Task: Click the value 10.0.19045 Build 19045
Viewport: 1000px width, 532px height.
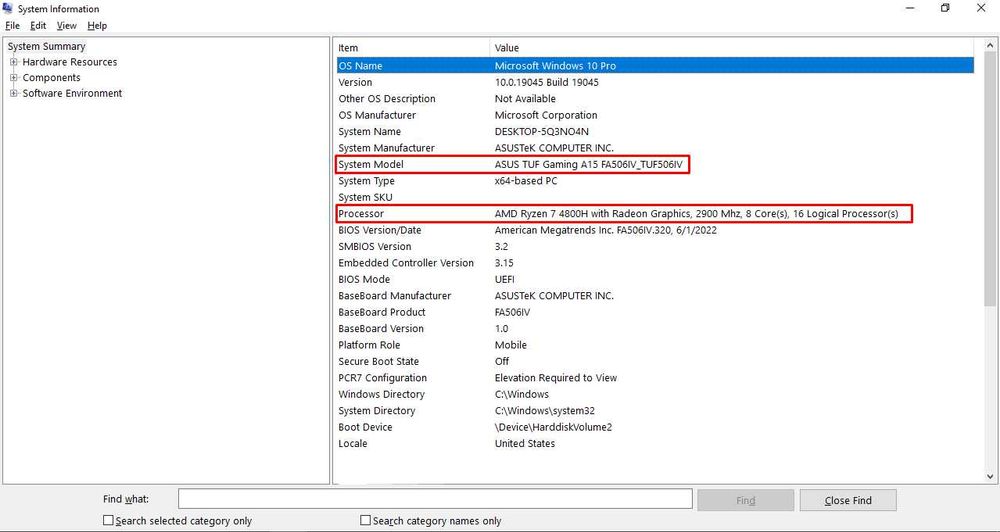Action: click(547, 82)
